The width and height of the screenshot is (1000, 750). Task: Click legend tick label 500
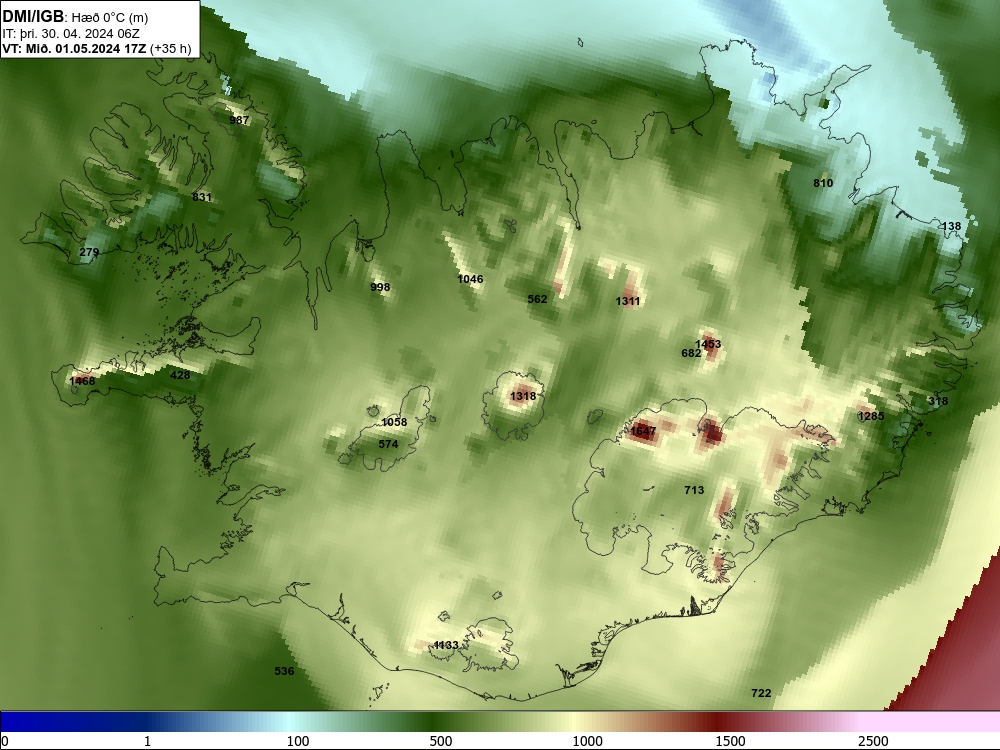[x=441, y=741]
